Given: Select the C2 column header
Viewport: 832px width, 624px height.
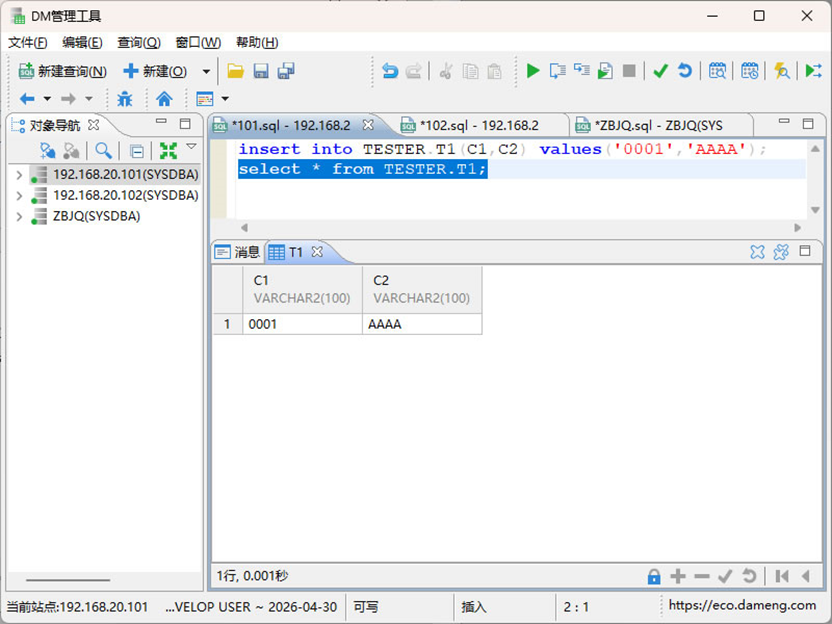Looking at the screenshot, I should click(422, 290).
